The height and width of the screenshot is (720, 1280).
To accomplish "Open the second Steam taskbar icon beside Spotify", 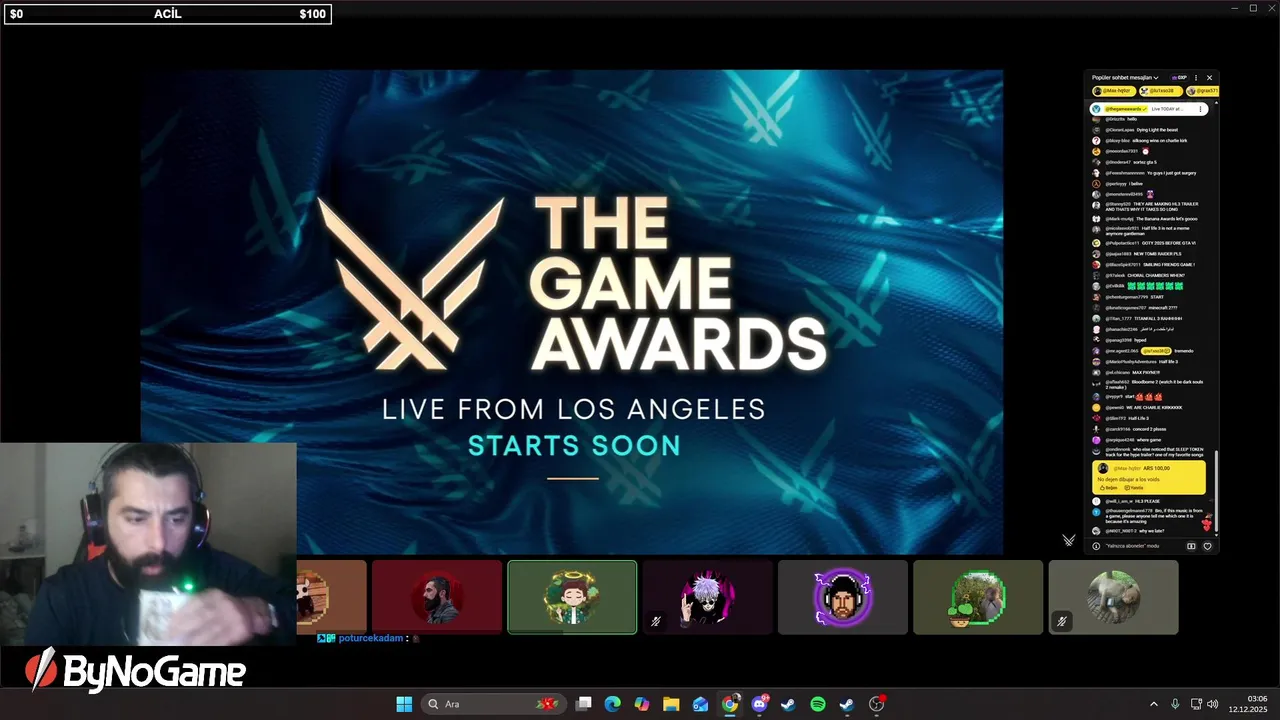I will (x=846, y=704).
